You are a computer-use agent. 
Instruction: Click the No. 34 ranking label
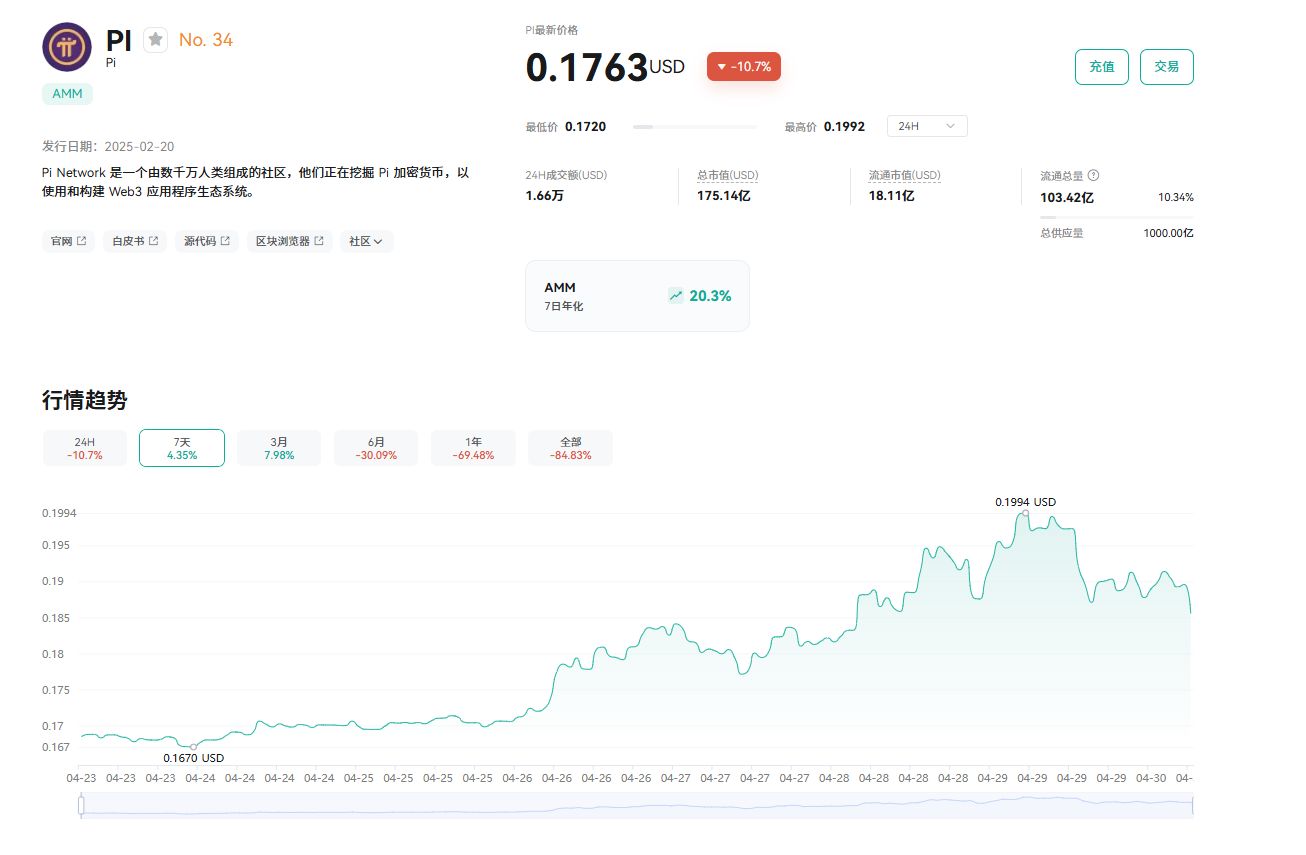(x=206, y=40)
